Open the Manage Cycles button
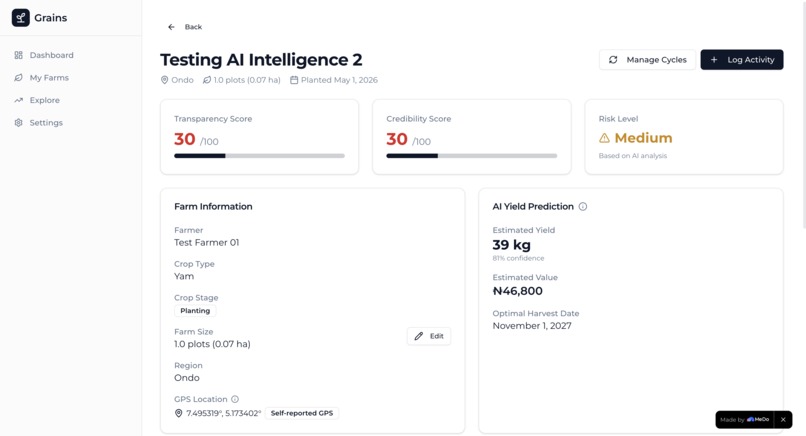The image size is (806, 436). tap(647, 60)
